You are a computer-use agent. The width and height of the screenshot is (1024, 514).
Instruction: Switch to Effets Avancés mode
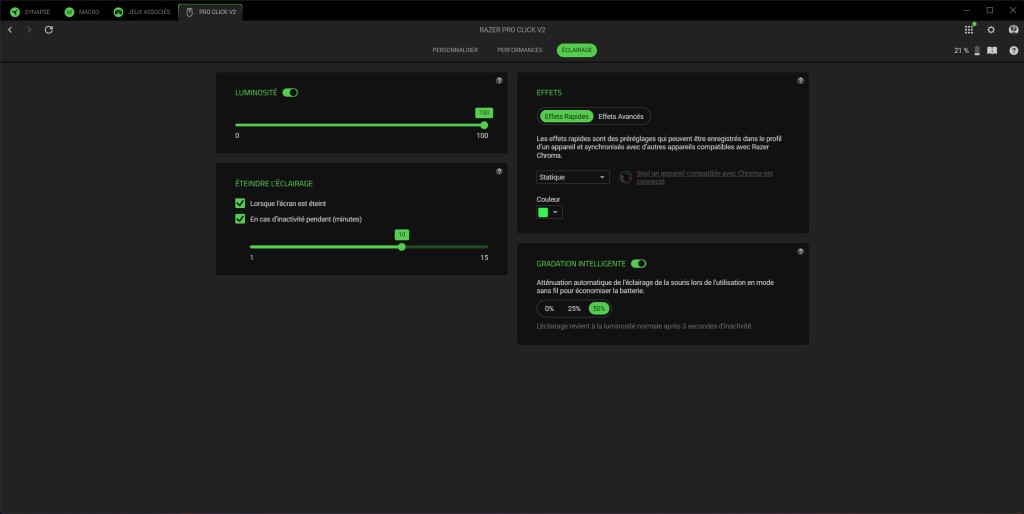pyautogui.click(x=621, y=116)
